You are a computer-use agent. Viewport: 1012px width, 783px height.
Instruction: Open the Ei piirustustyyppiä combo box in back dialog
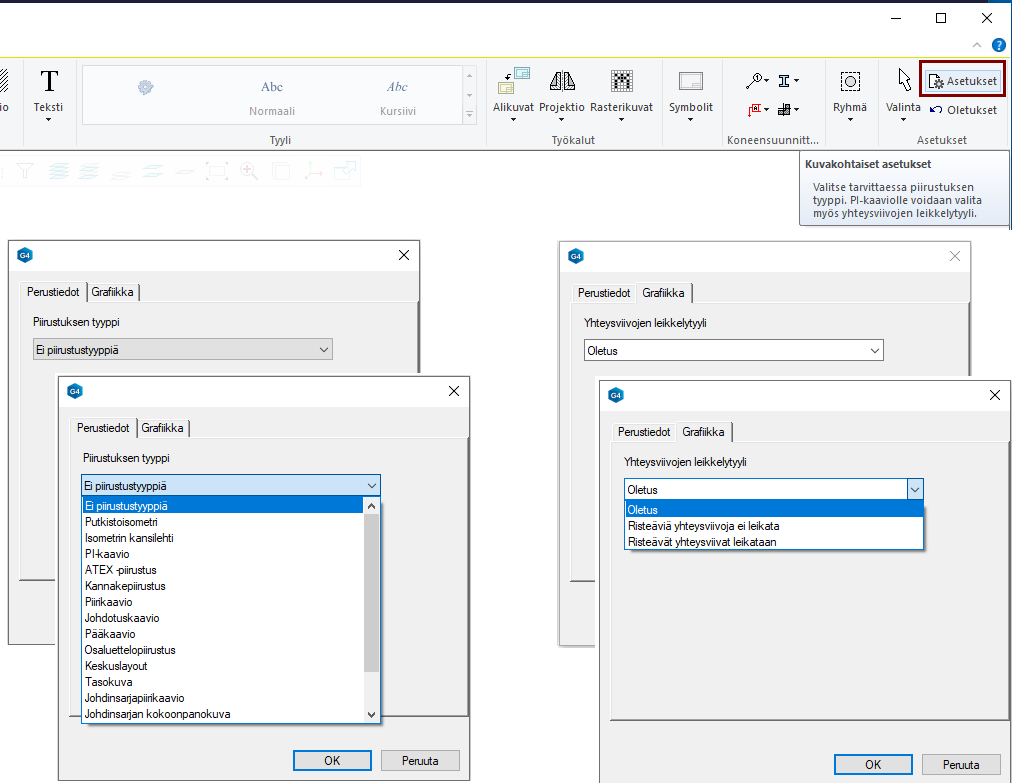tap(182, 349)
